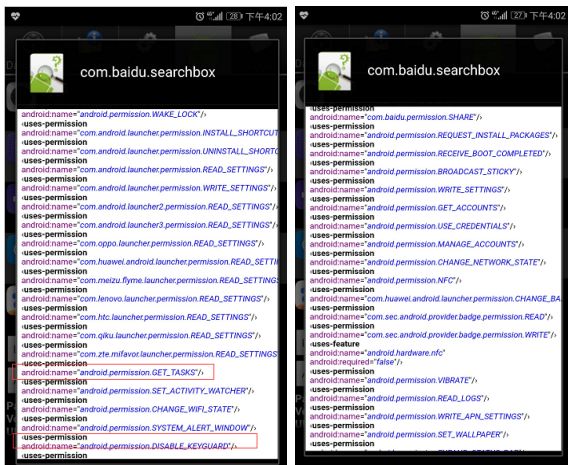Select the launcher2 READ_SETTINGS permission line
This screenshot has width=570, height=465.
point(150,207)
